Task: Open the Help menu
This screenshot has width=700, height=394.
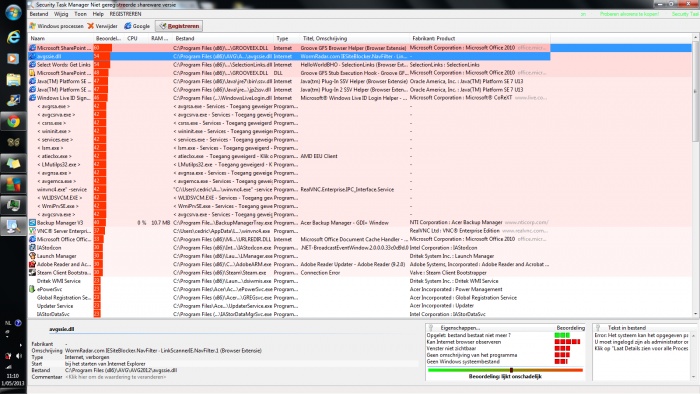Action: click(98, 14)
